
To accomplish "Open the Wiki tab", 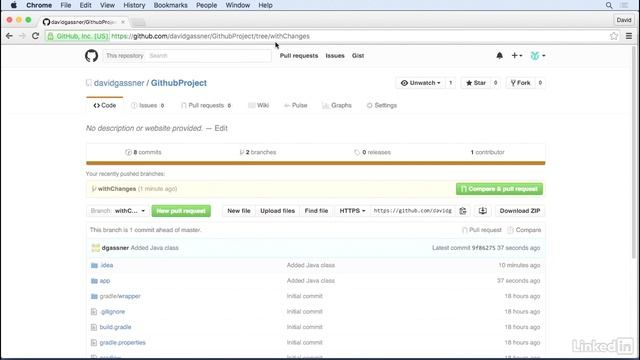I will pos(258,105).
